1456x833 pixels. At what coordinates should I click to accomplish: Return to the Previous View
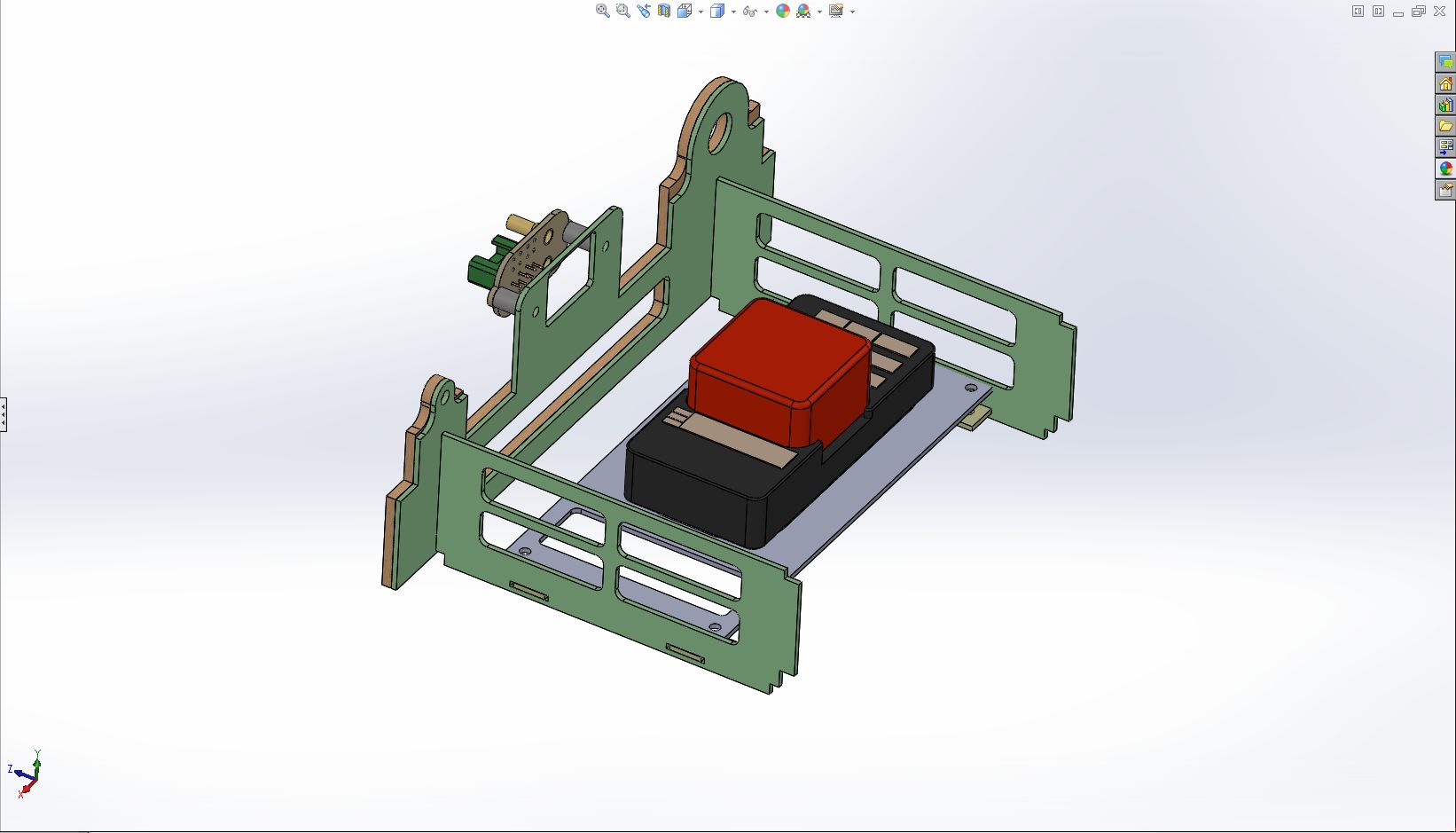(x=643, y=11)
